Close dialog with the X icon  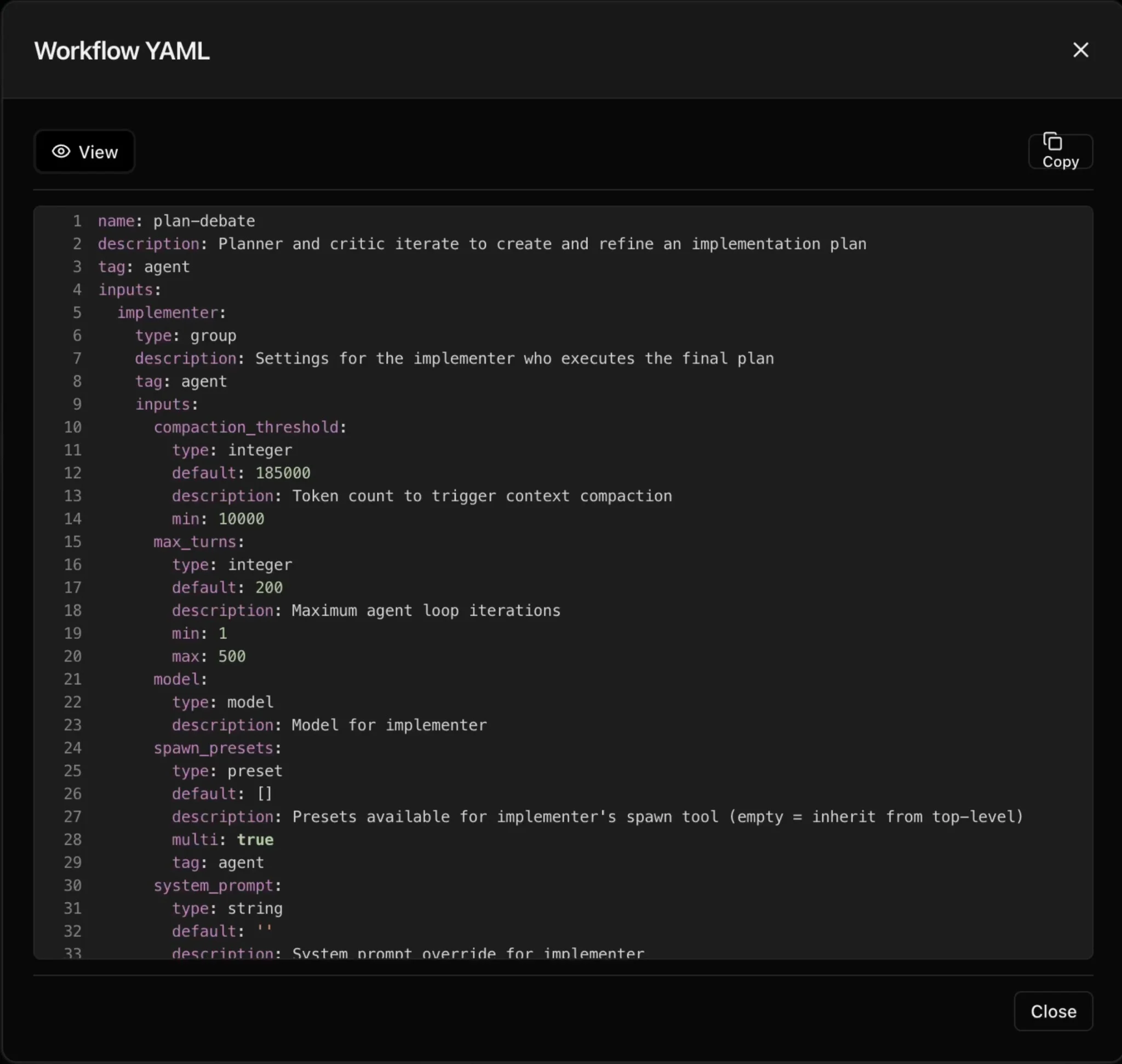pos(1080,50)
